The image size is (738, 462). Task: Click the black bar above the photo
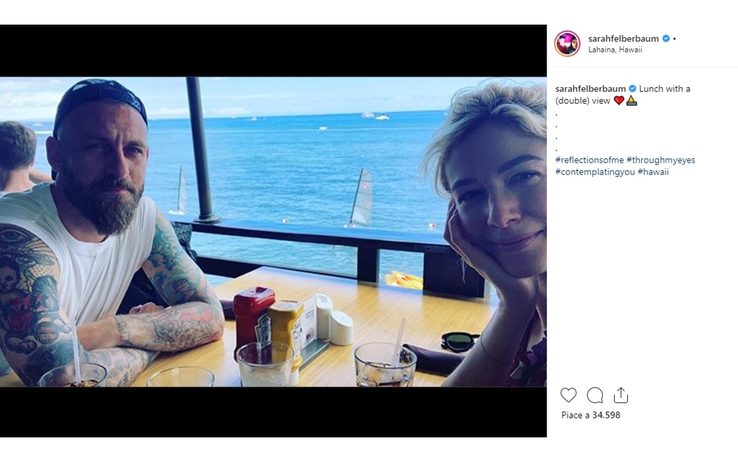coord(273,51)
